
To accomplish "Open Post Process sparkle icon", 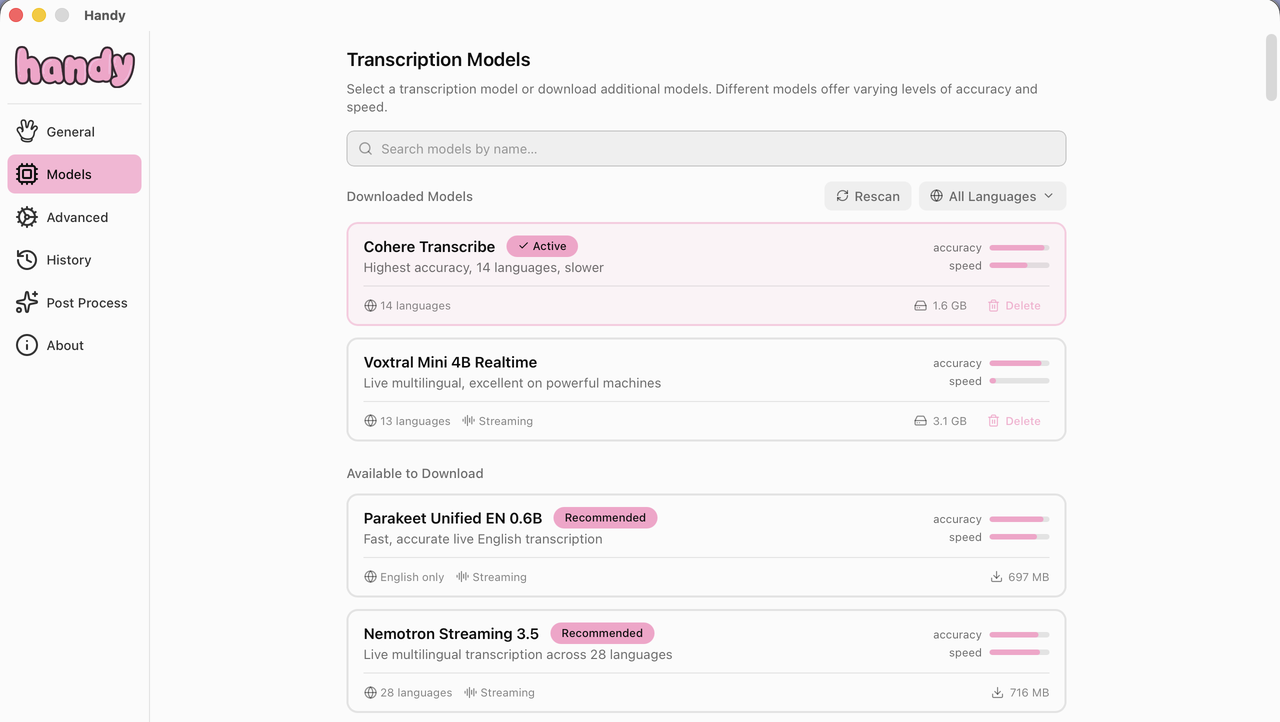I will click(x=27, y=303).
